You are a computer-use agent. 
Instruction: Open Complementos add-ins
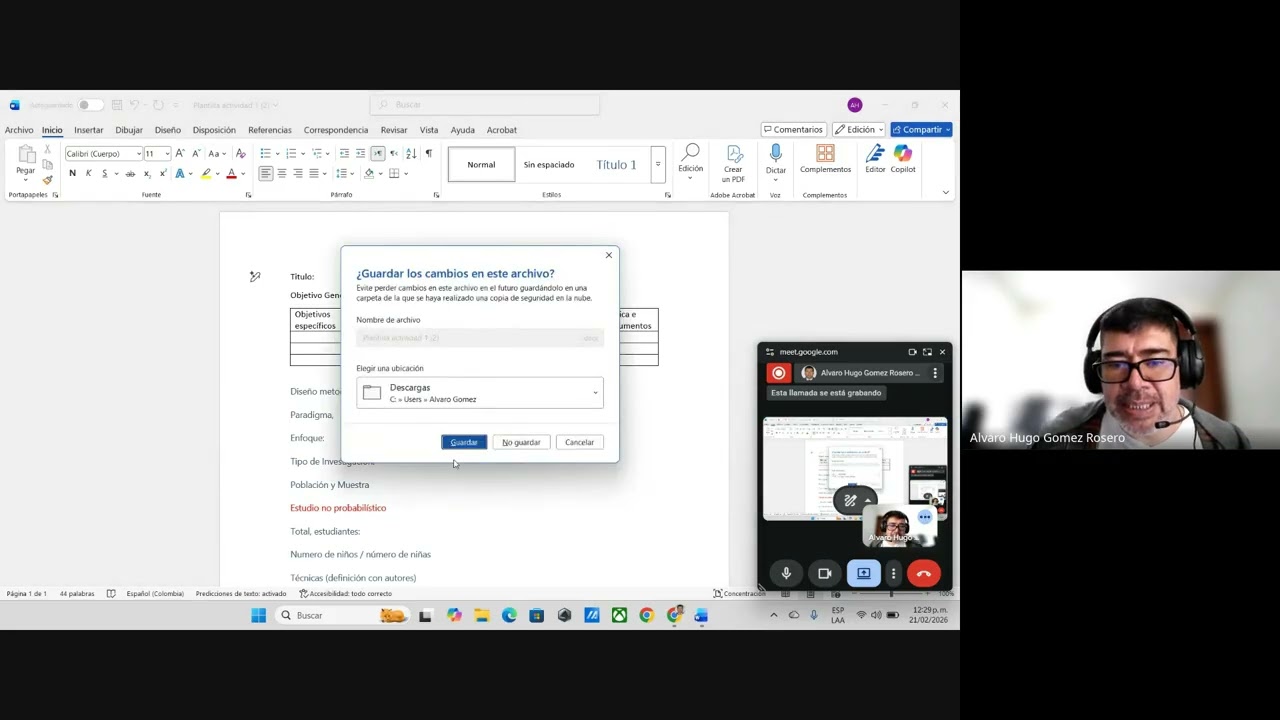click(x=825, y=159)
